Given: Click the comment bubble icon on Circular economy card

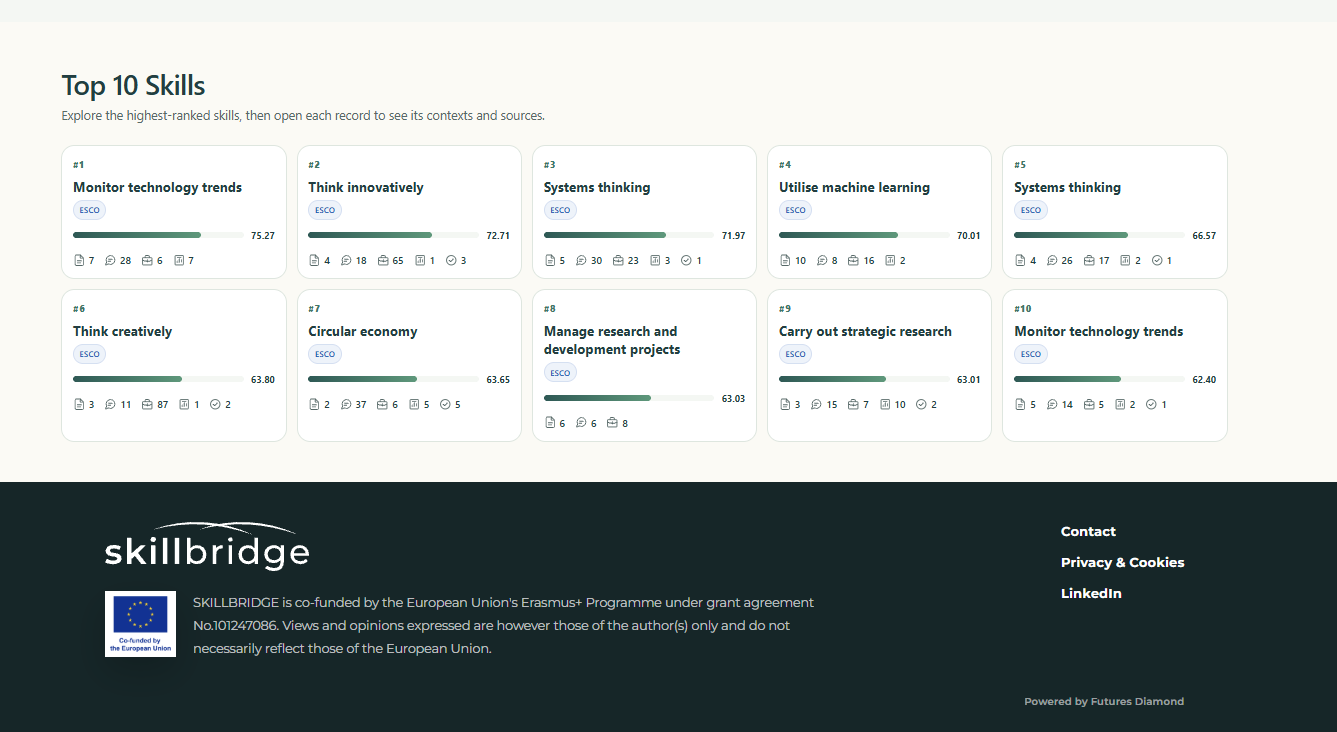Looking at the screenshot, I should point(346,404).
